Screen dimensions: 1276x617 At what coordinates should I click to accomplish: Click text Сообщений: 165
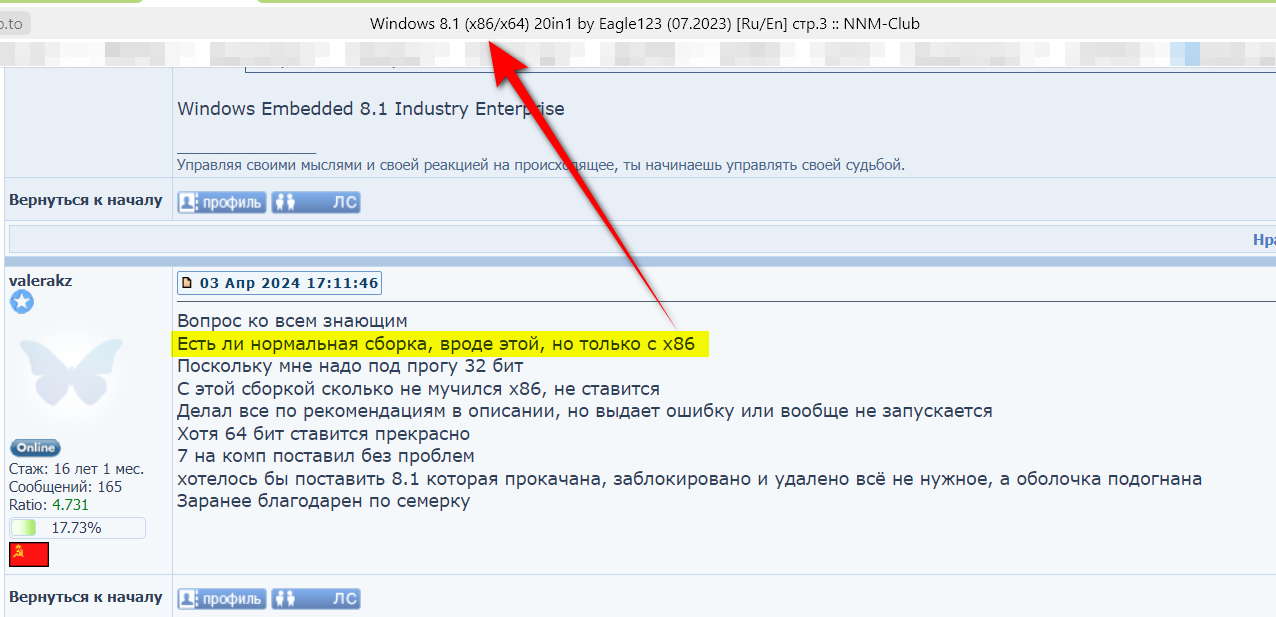pyautogui.click(x=65, y=487)
